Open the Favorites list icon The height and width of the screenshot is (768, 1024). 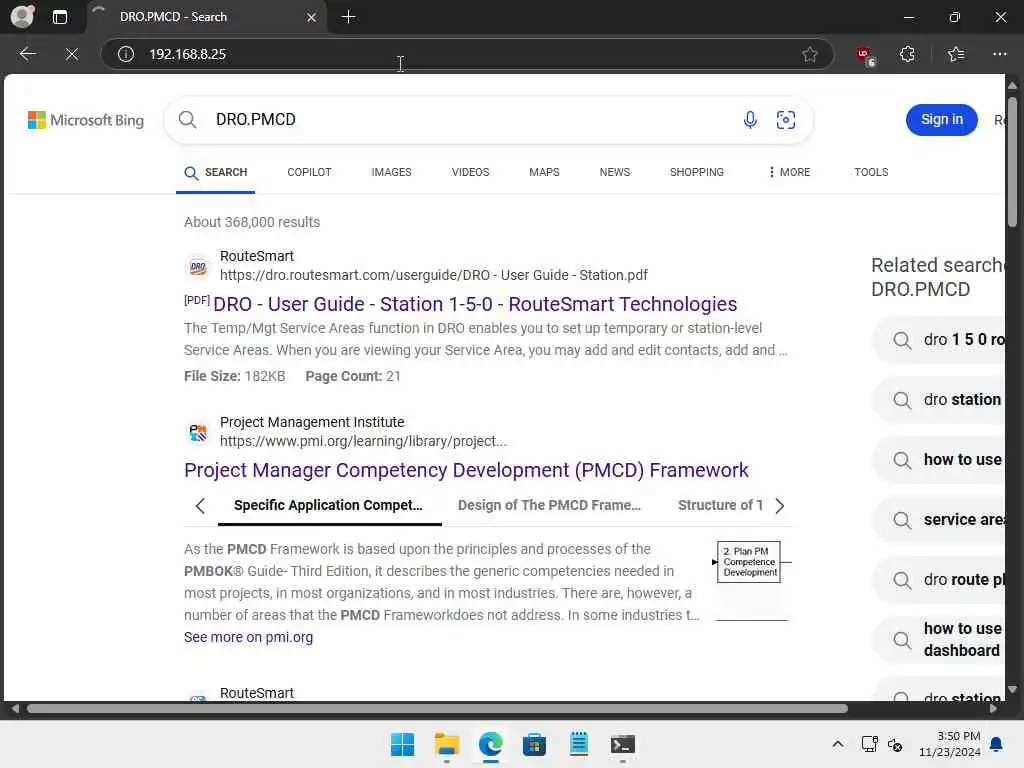[x=955, y=54]
